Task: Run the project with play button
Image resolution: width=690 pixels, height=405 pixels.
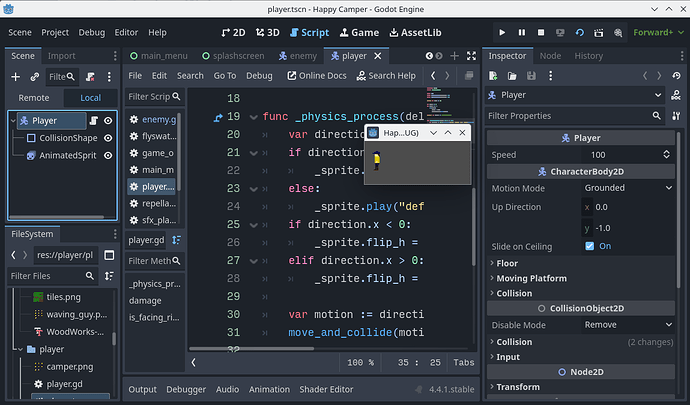Action: tap(502, 33)
